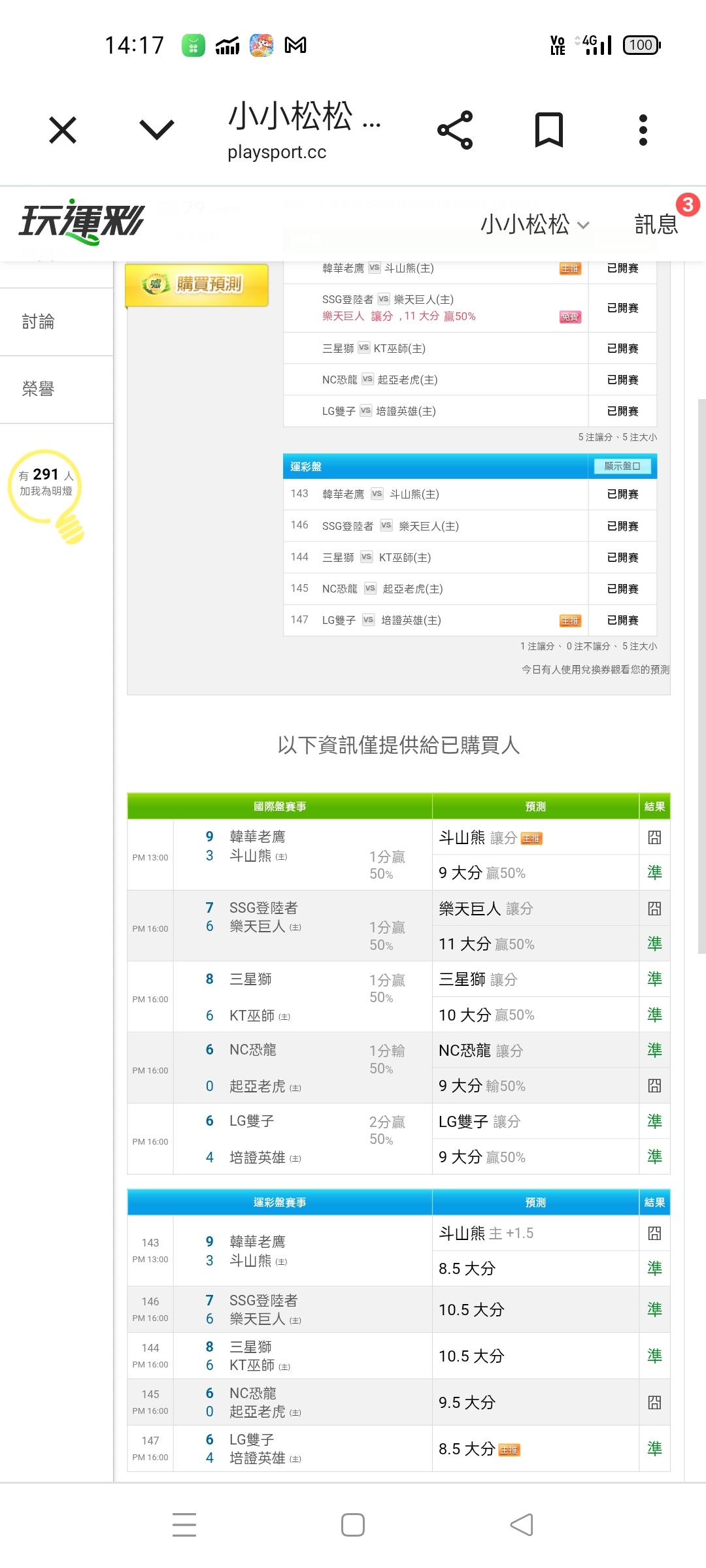Tap the share icon in browser bar
The height and width of the screenshot is (1568, 706).
tap(455, 130)
